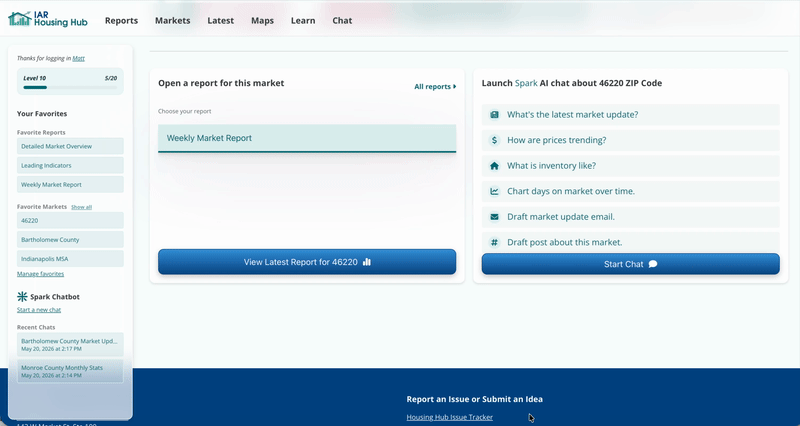Click the Spark link in chat heading
Image resolution: width=800 pixels, height=426 pixels.
pyautogui.click(x=526, y=83)
